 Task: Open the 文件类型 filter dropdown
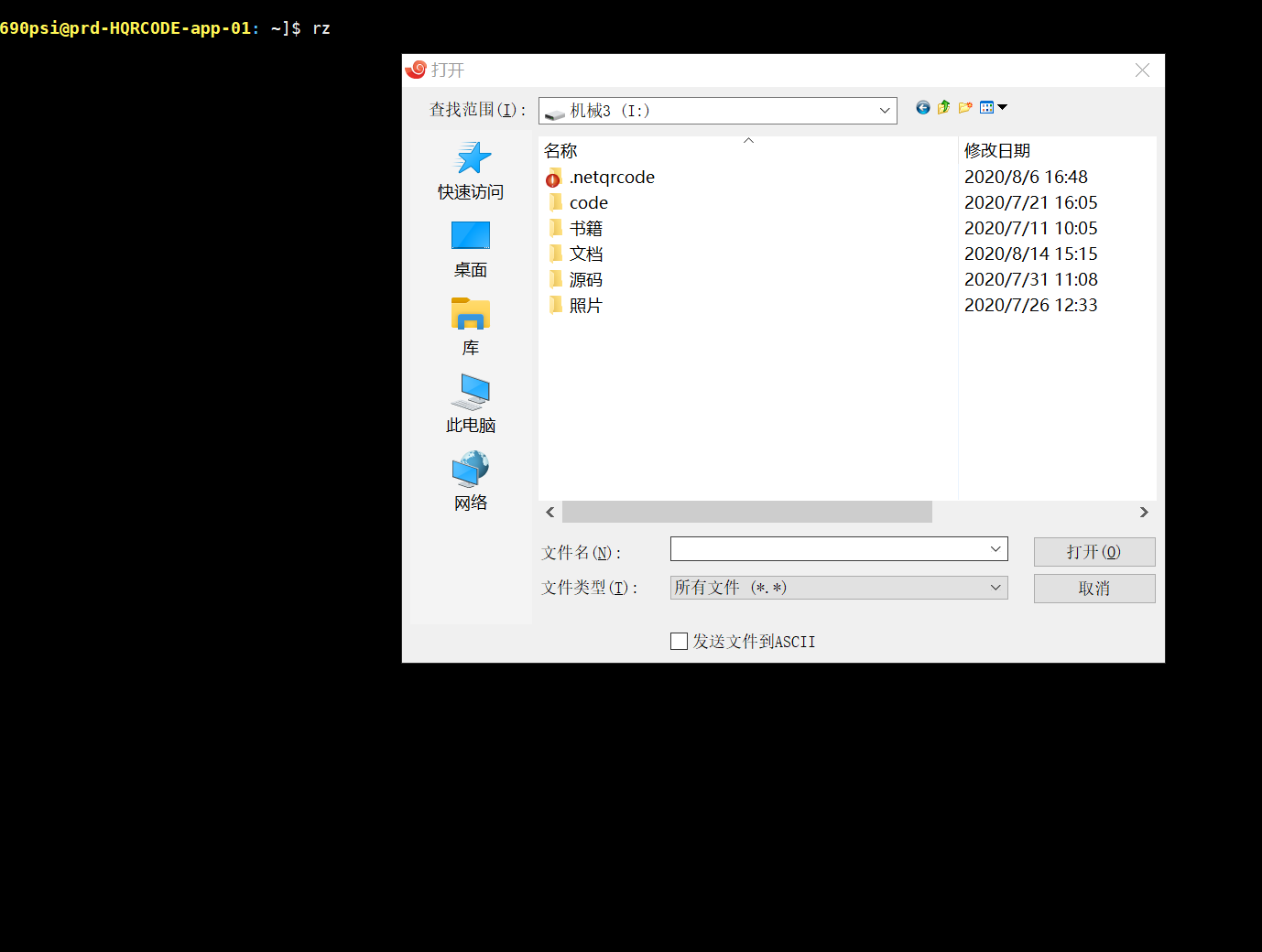coord(995,588)
